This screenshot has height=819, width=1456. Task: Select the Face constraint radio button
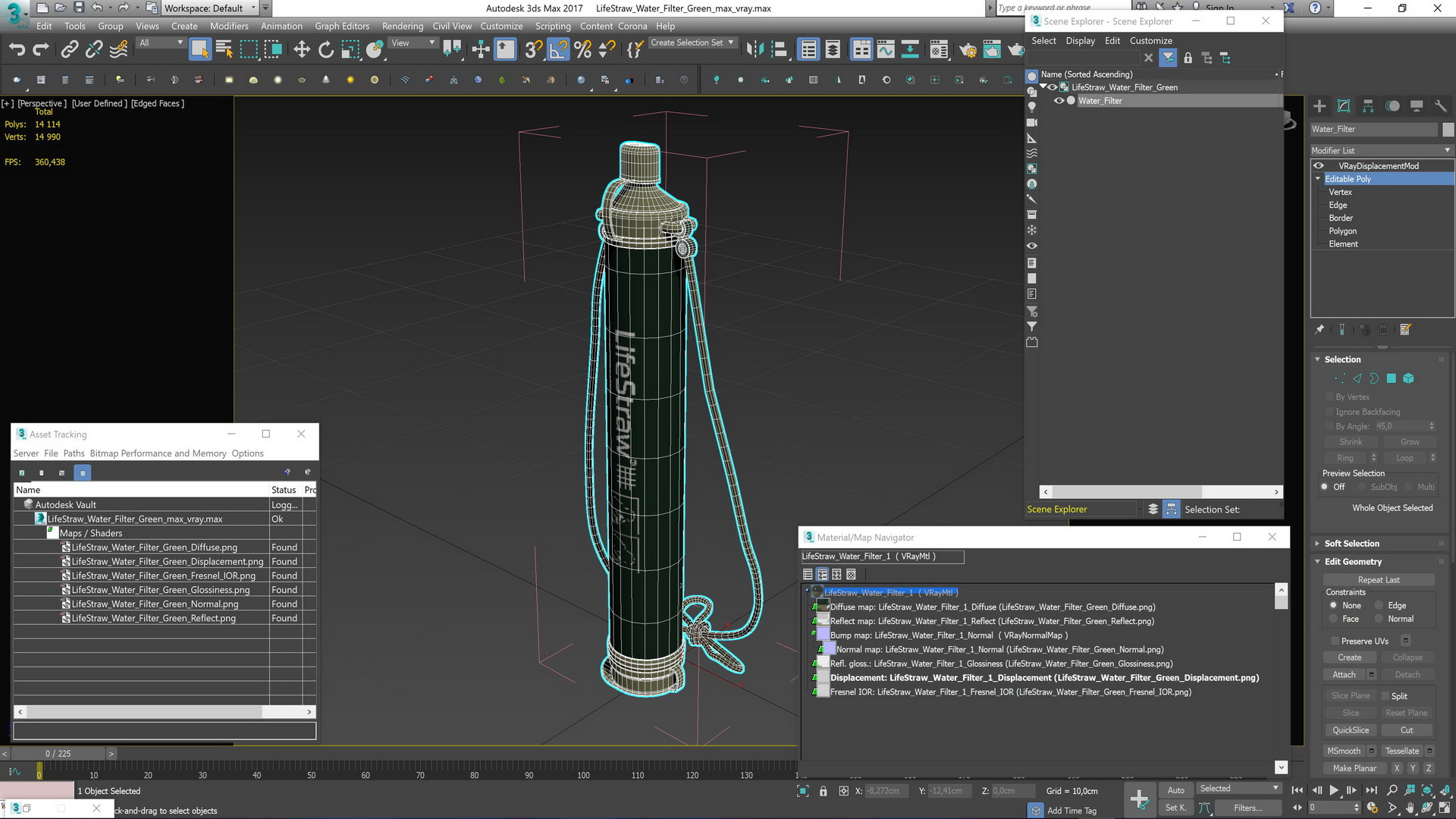[x=1333, y=619]
